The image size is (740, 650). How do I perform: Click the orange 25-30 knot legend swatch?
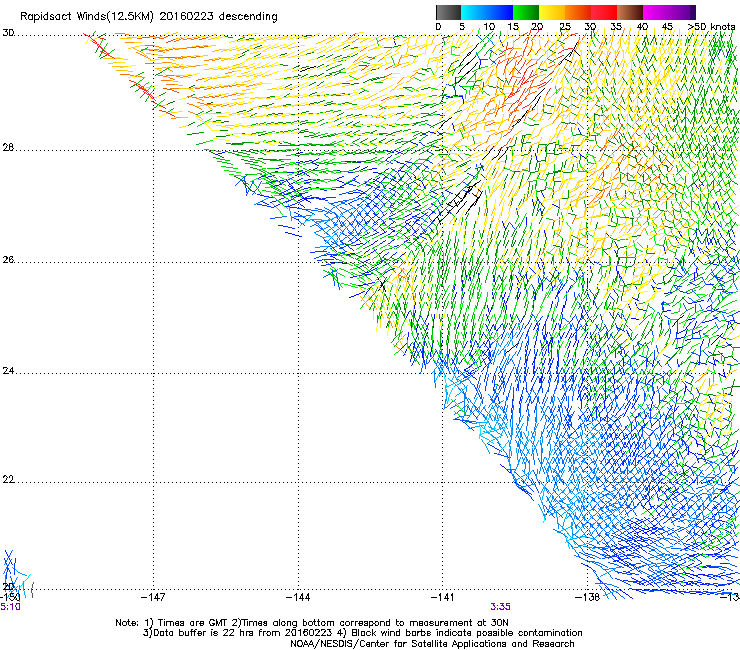[578, 12]
